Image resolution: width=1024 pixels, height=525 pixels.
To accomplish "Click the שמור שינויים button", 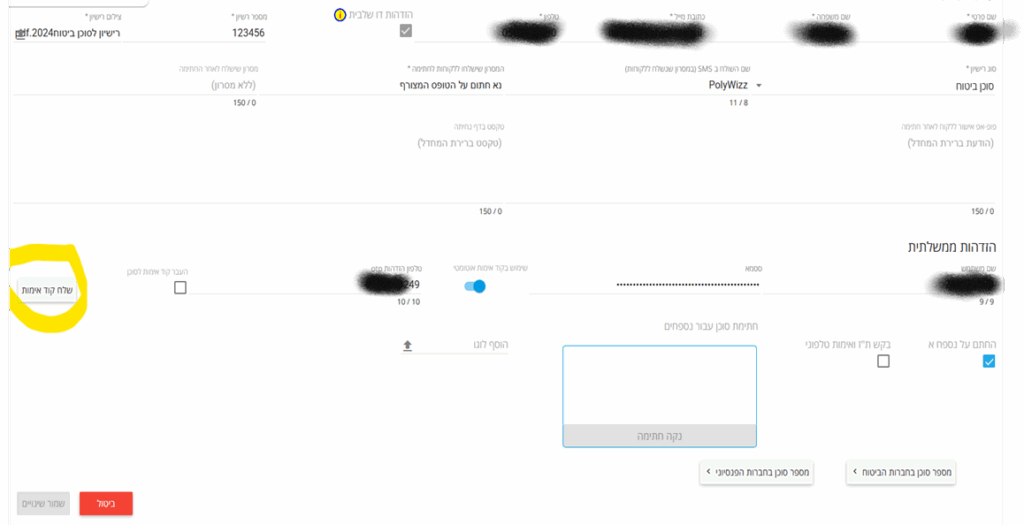I will (x=43, y=503).
